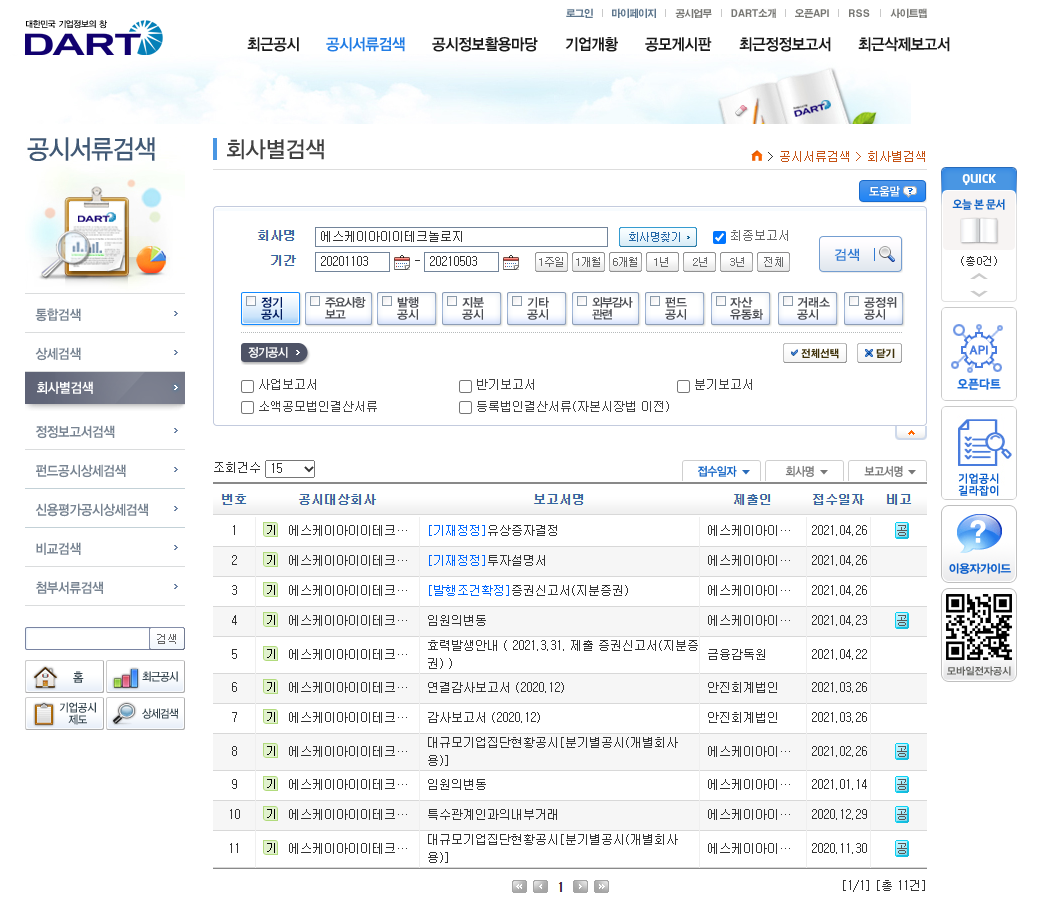Check the 정기공시 category checkbox
This screenshot has height=900, width=1041.
251,301
